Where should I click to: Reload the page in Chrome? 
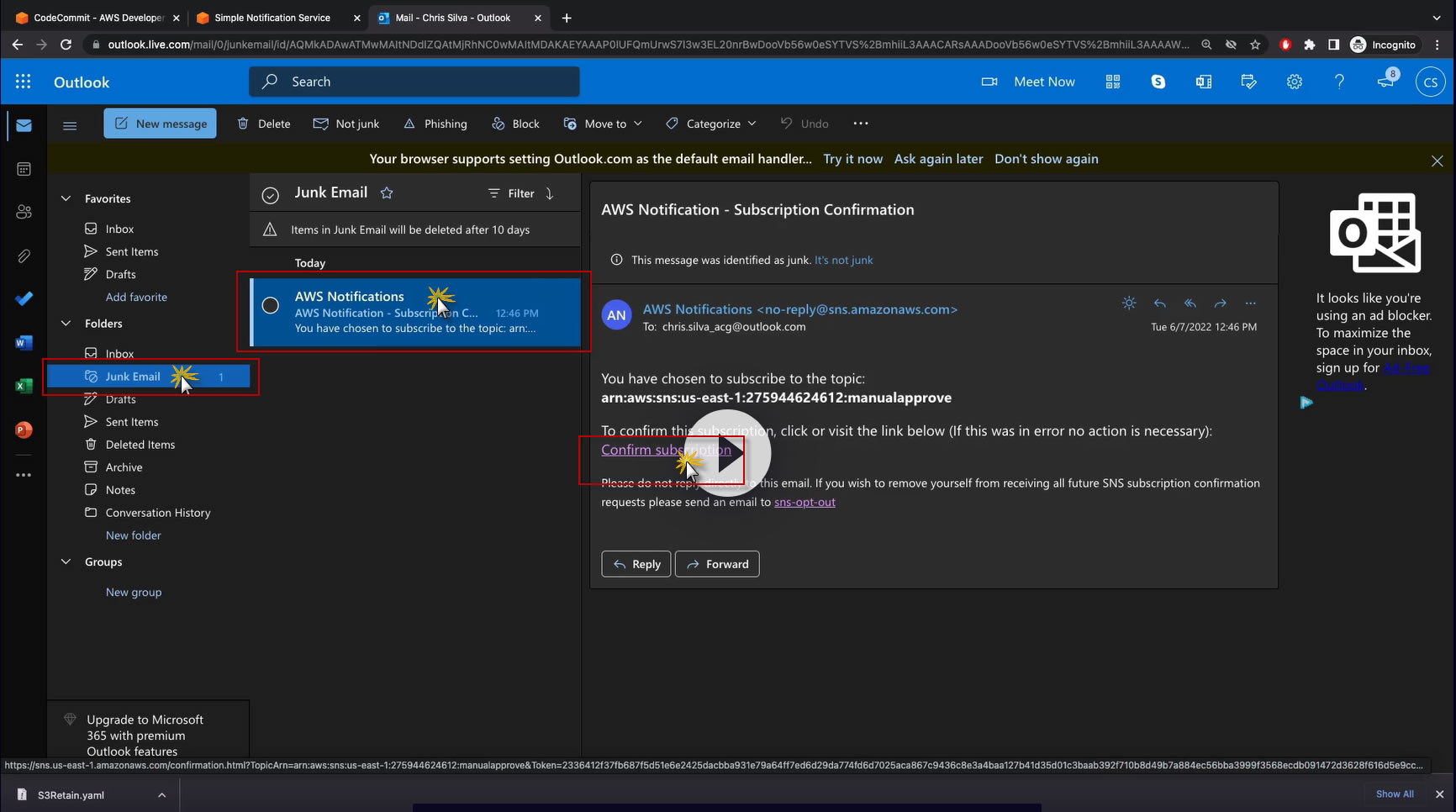click(66, 45)
